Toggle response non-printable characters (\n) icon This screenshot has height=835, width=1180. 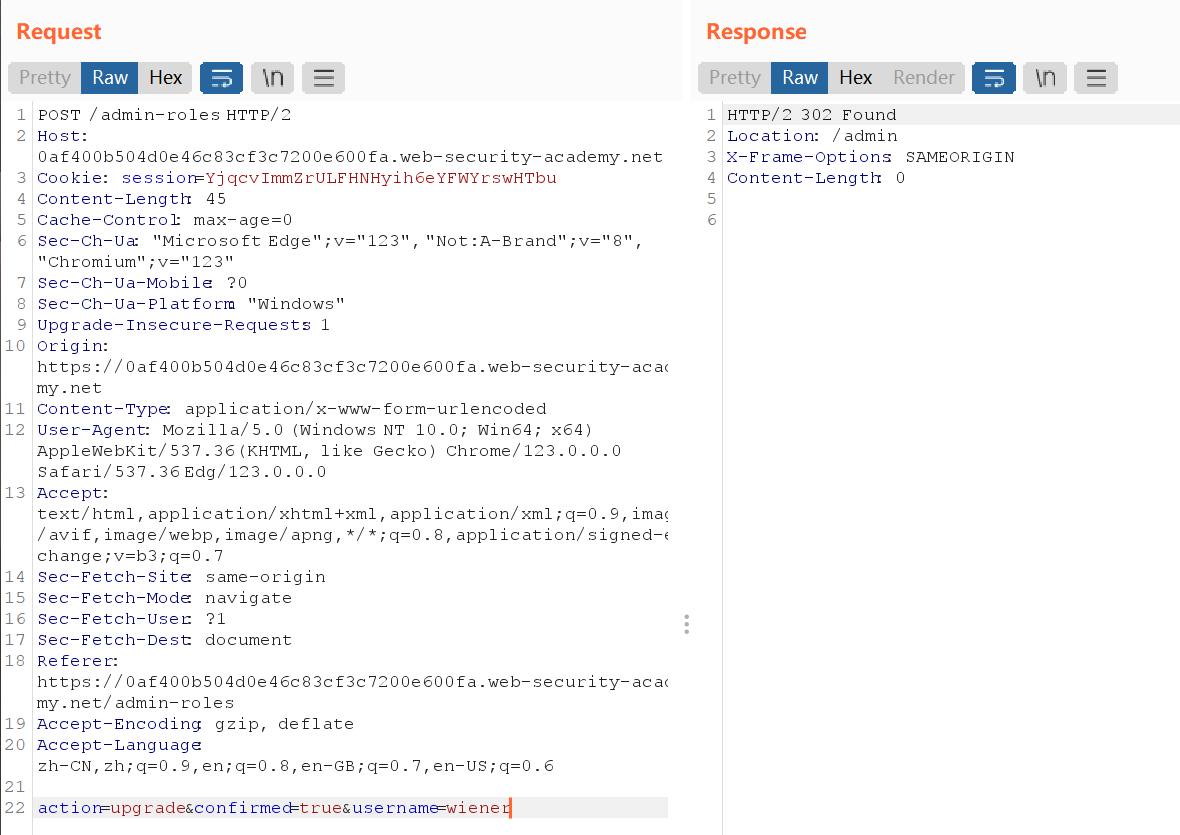(1045, 78)
